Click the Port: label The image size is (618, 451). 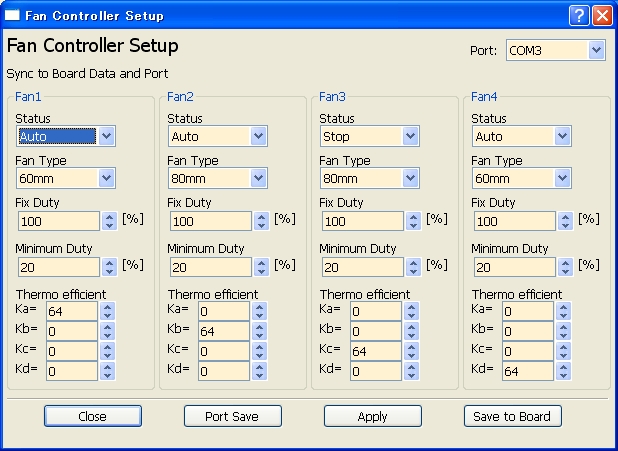point(484,51)
